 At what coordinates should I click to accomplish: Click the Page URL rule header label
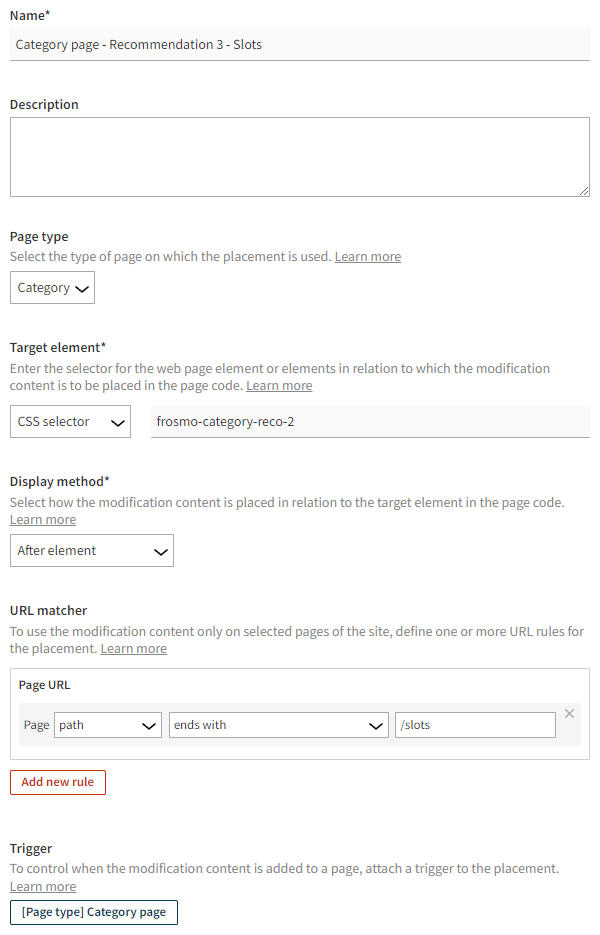45,686
